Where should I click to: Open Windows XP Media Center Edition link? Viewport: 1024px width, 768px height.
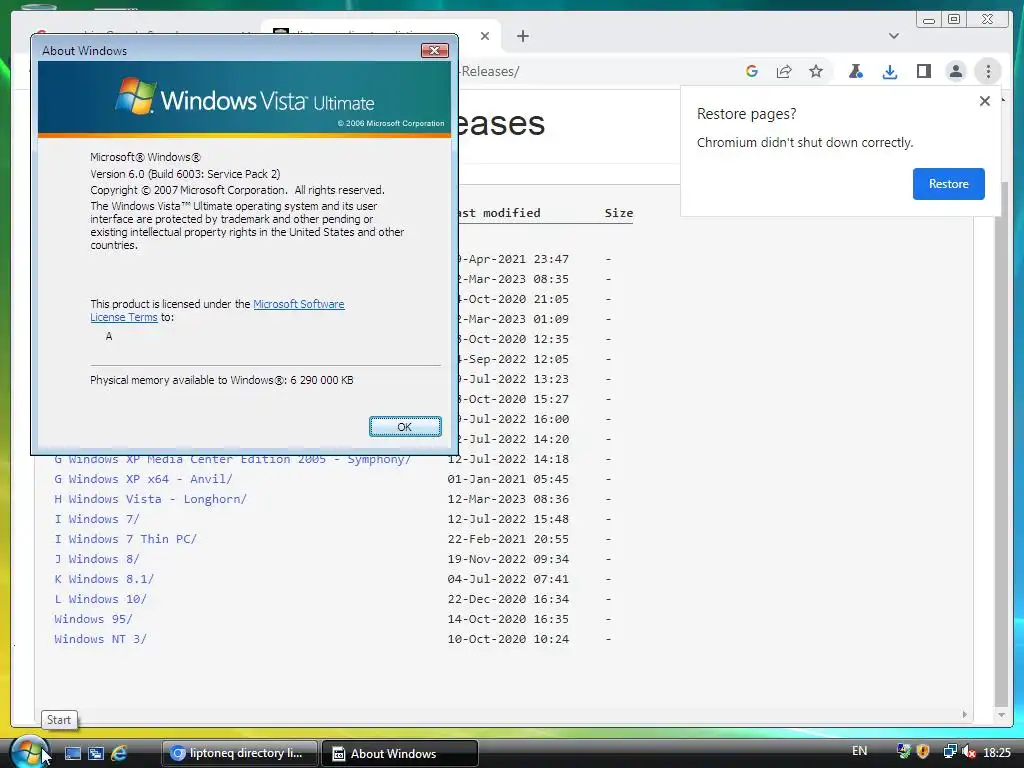coord(232,460)
